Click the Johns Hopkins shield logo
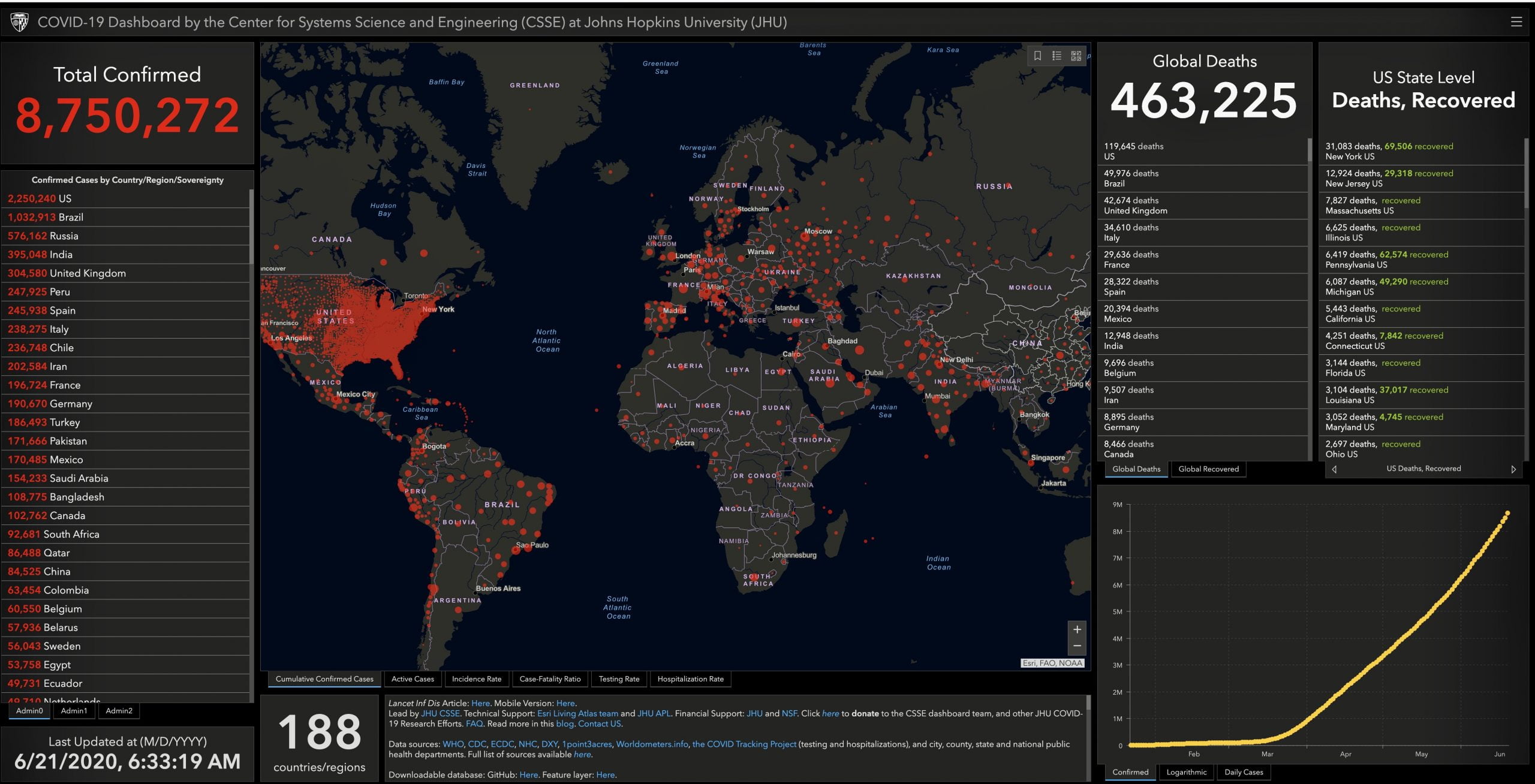The width and height of the screenshot is (1535, 784). click(20, 22)
